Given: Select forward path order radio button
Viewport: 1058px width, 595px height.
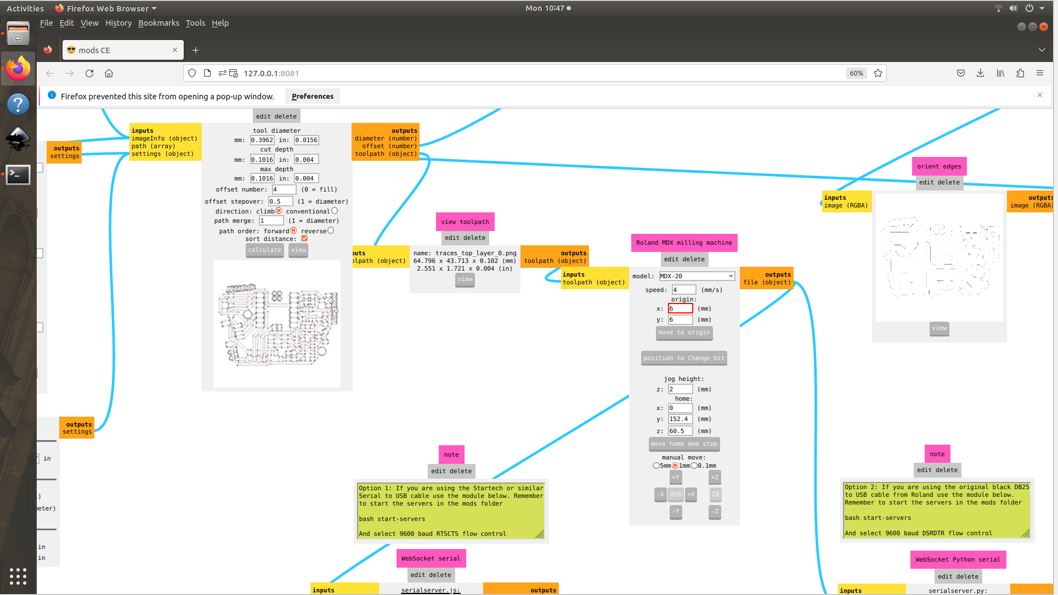Looking at the screenshot, I should 294,230.
